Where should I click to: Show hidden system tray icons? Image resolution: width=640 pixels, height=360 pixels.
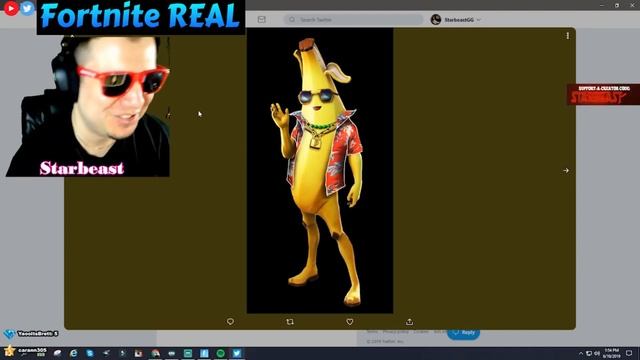click(x=581, y=353)
